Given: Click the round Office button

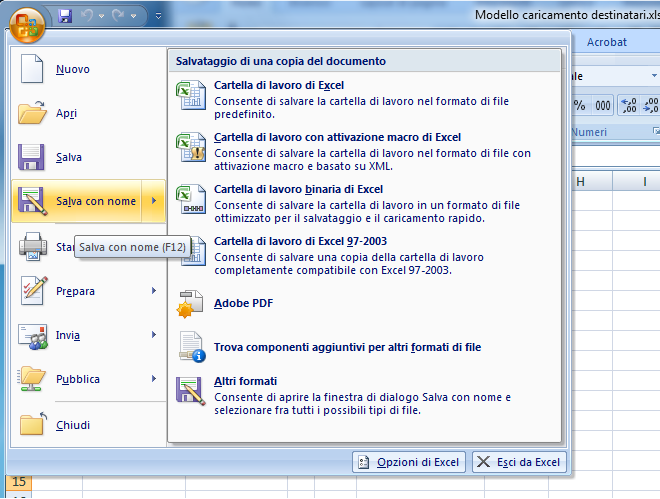Looking at the screenshot, I should click(27, 26).
